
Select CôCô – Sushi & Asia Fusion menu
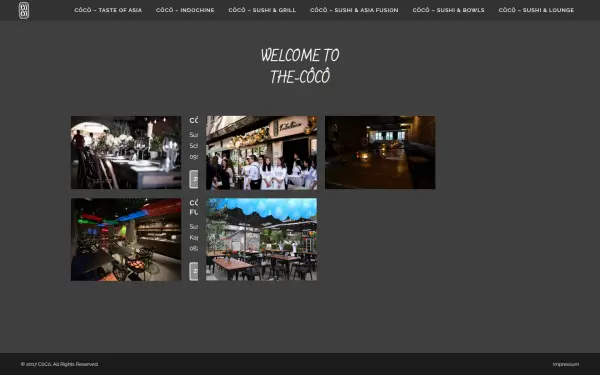[354, 10]
